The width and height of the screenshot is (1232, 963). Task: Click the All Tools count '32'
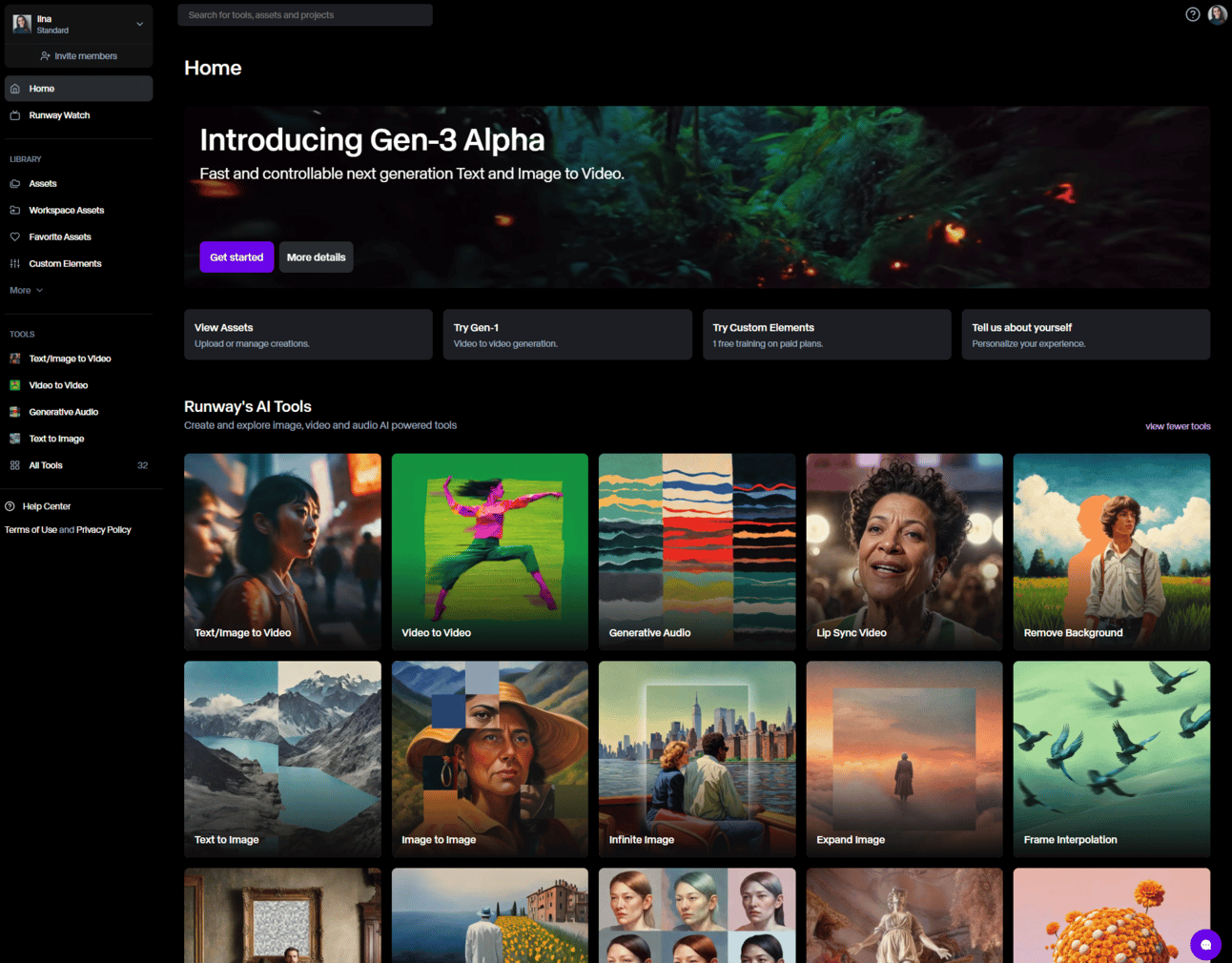click(143, 465)
